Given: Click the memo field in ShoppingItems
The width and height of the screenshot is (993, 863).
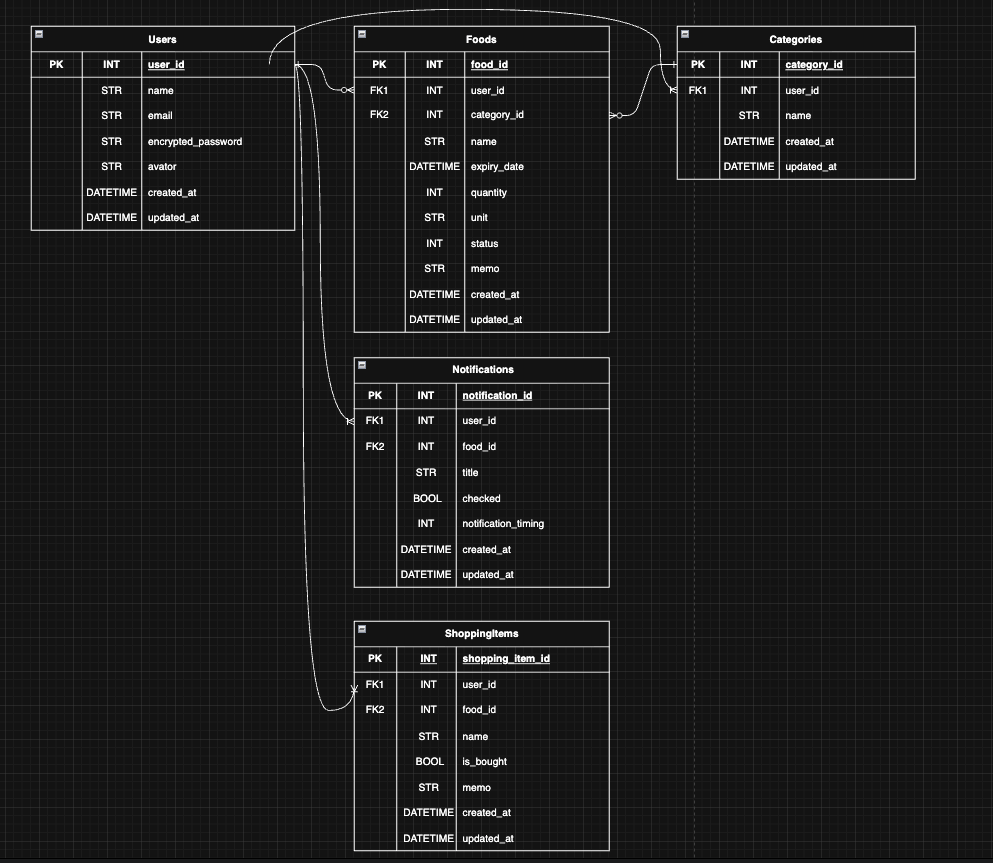Looking at the screenshot, I should click(476, 788).
